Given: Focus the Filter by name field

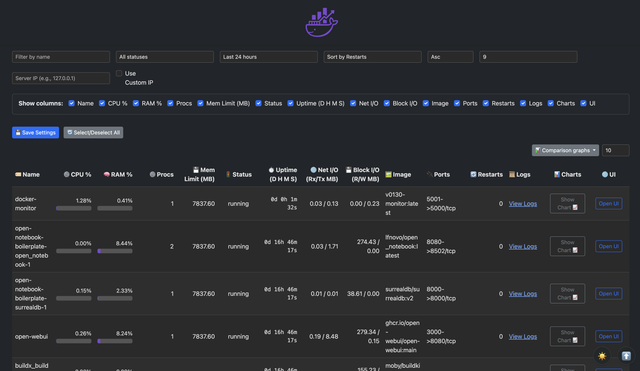Looking at the screenshot, I should click(61, 57).
